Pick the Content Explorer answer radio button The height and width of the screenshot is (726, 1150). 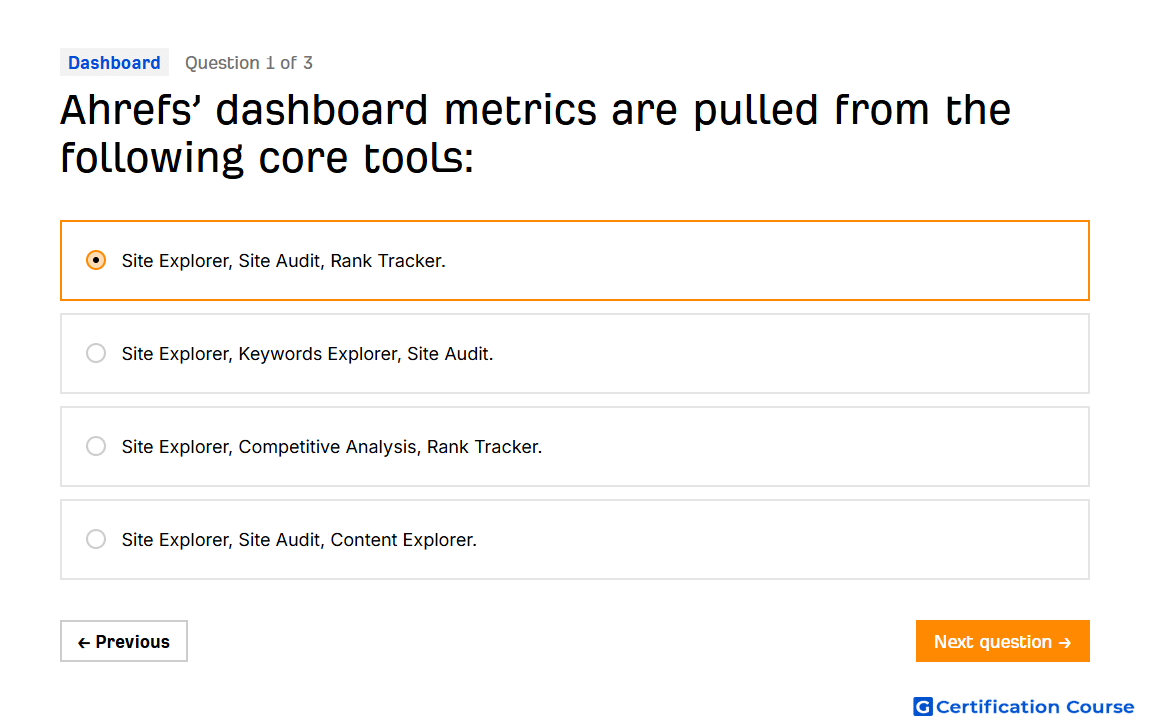point(96,540)
